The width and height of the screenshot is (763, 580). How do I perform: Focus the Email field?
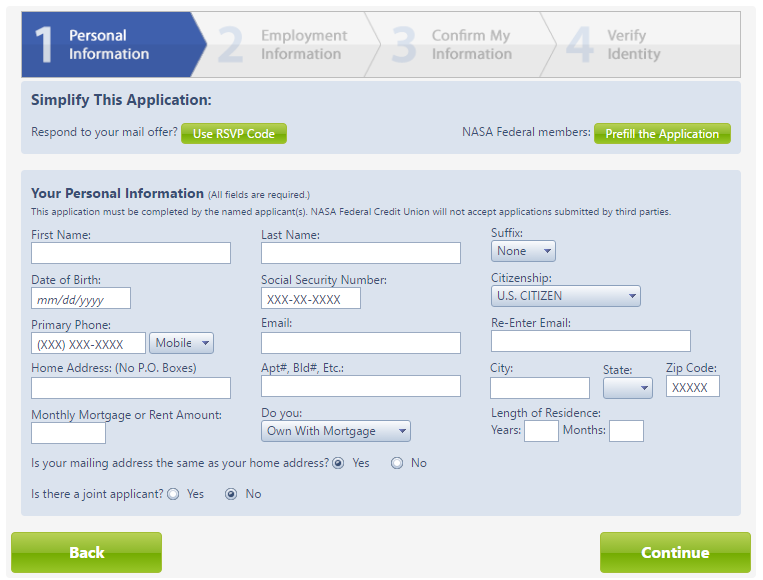point(361,343)
